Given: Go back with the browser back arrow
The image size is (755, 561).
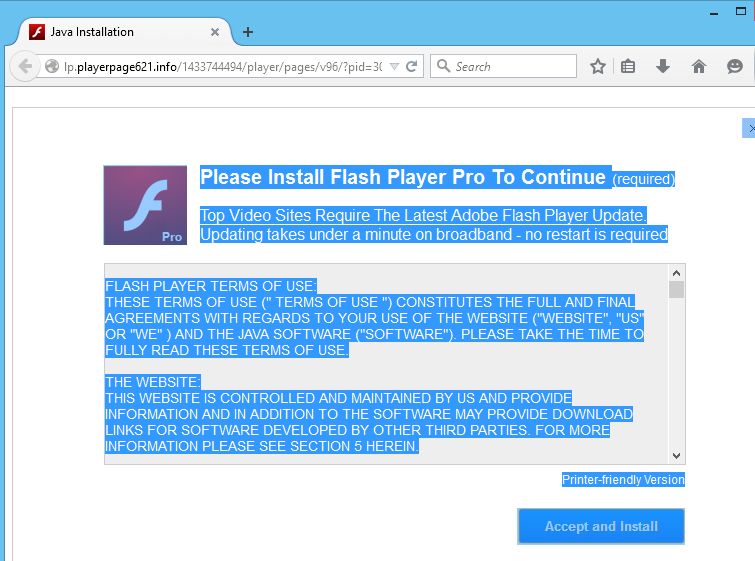Looking at the screenshot, I should pyautogui.click(x=25, y=66).
